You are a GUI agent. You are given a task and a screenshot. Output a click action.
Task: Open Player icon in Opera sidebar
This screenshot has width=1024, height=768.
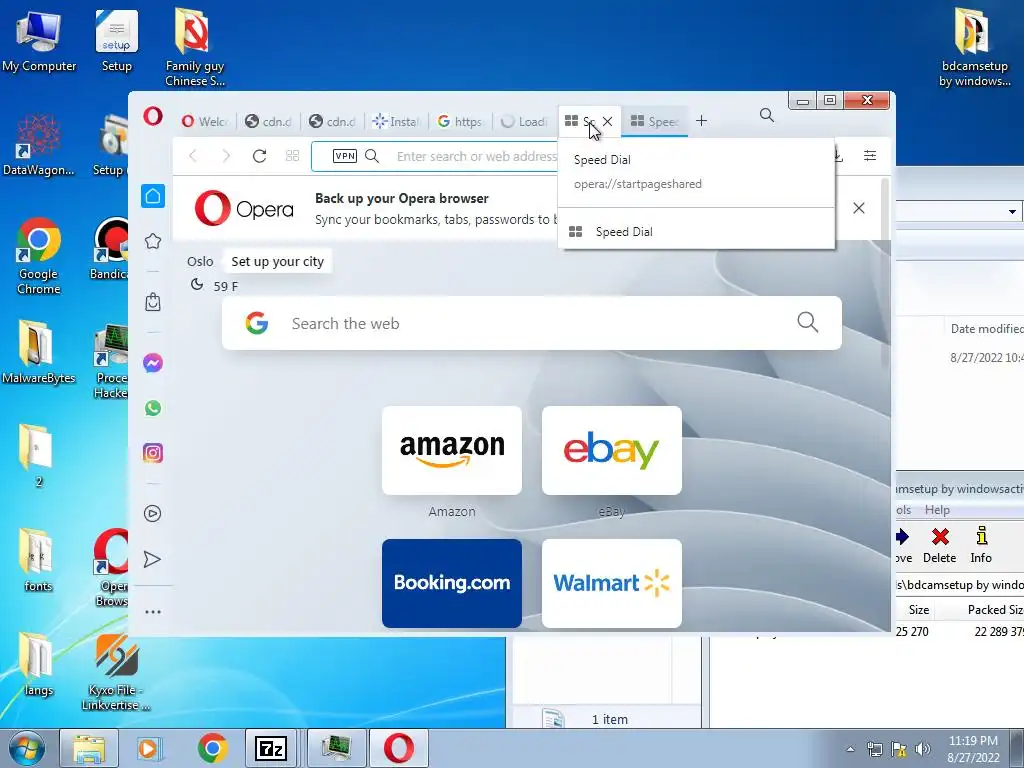pos(152,513)
